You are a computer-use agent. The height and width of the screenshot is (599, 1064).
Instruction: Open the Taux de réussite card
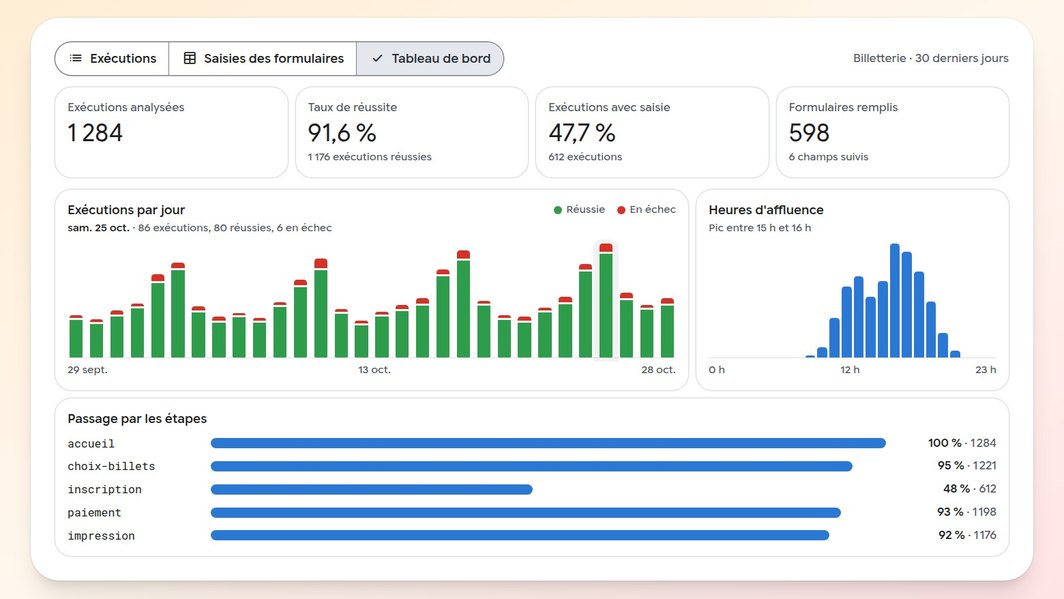[x=412, y=132]
